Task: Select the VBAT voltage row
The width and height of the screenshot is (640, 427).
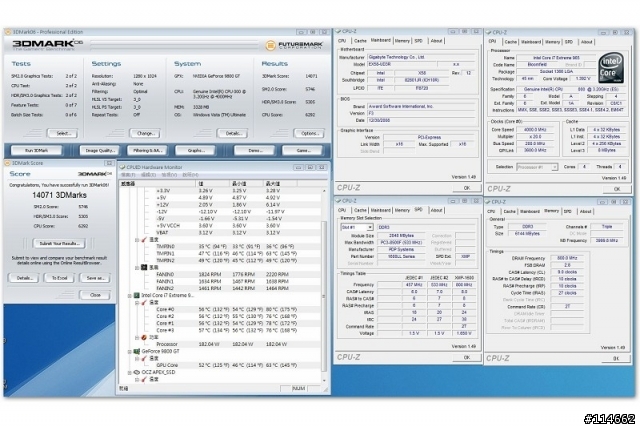Action: pos(220,233)
